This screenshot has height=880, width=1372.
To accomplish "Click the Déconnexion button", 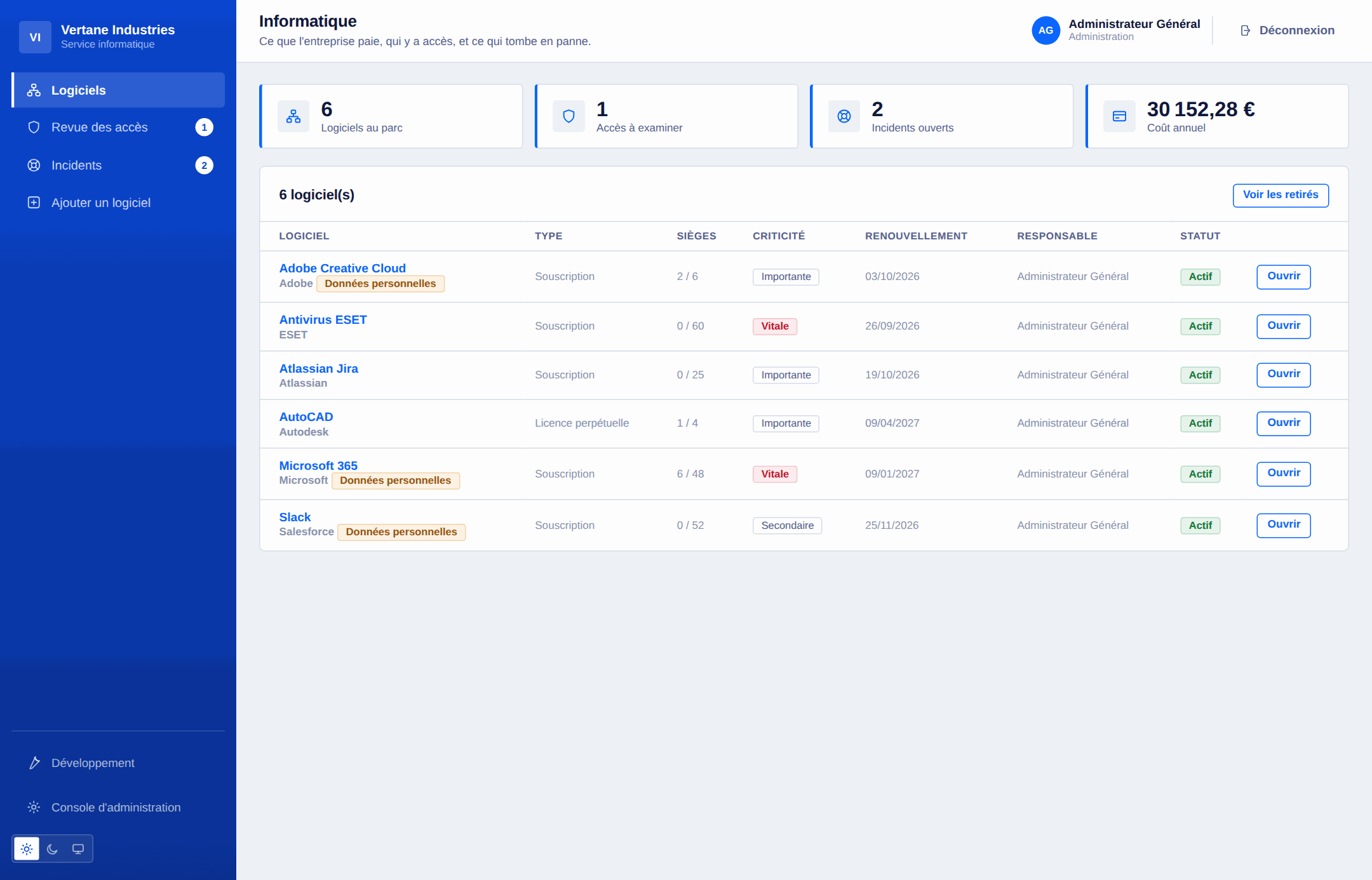I will (1288, 30).
